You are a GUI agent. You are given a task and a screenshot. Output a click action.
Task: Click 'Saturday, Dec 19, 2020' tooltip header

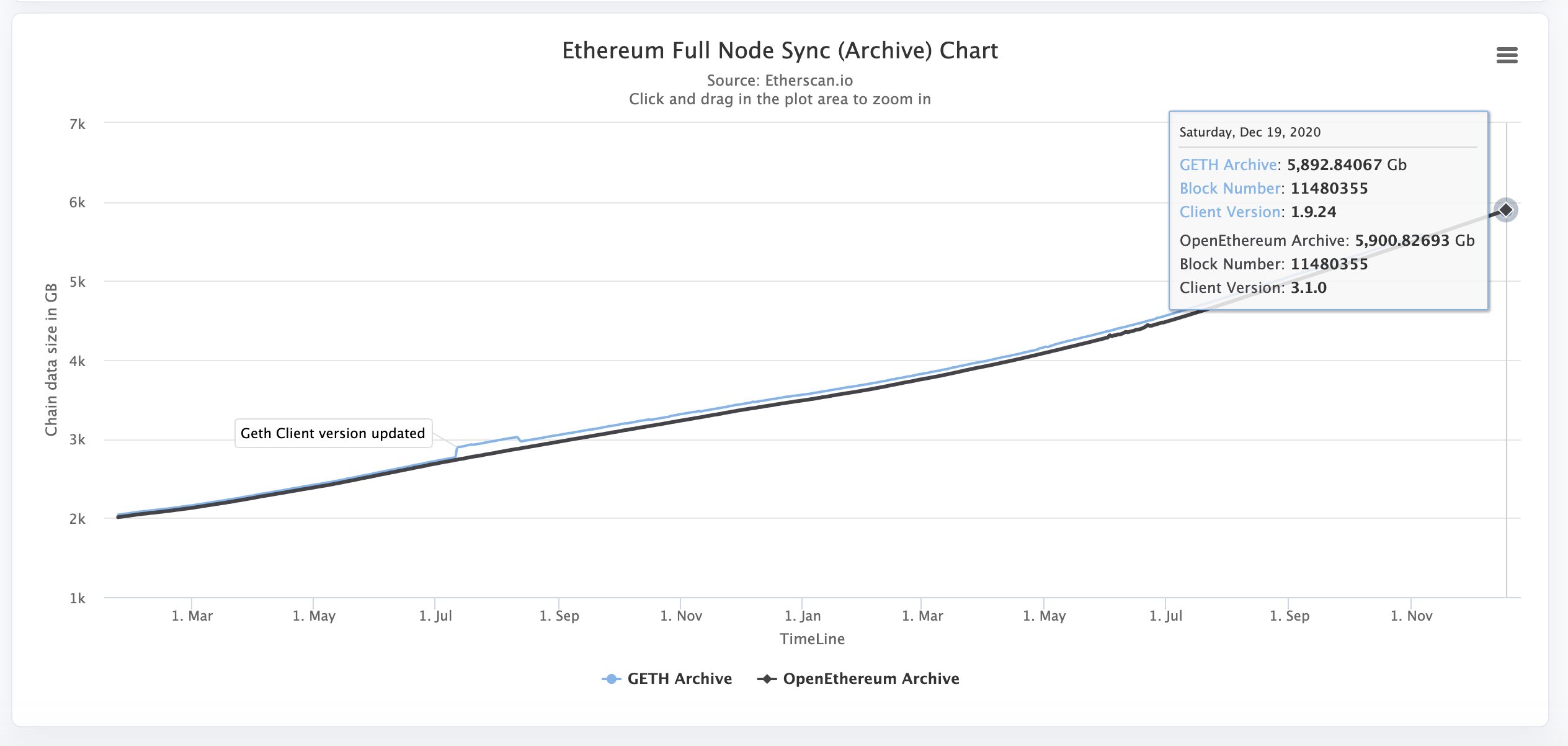coord(1250,132)
